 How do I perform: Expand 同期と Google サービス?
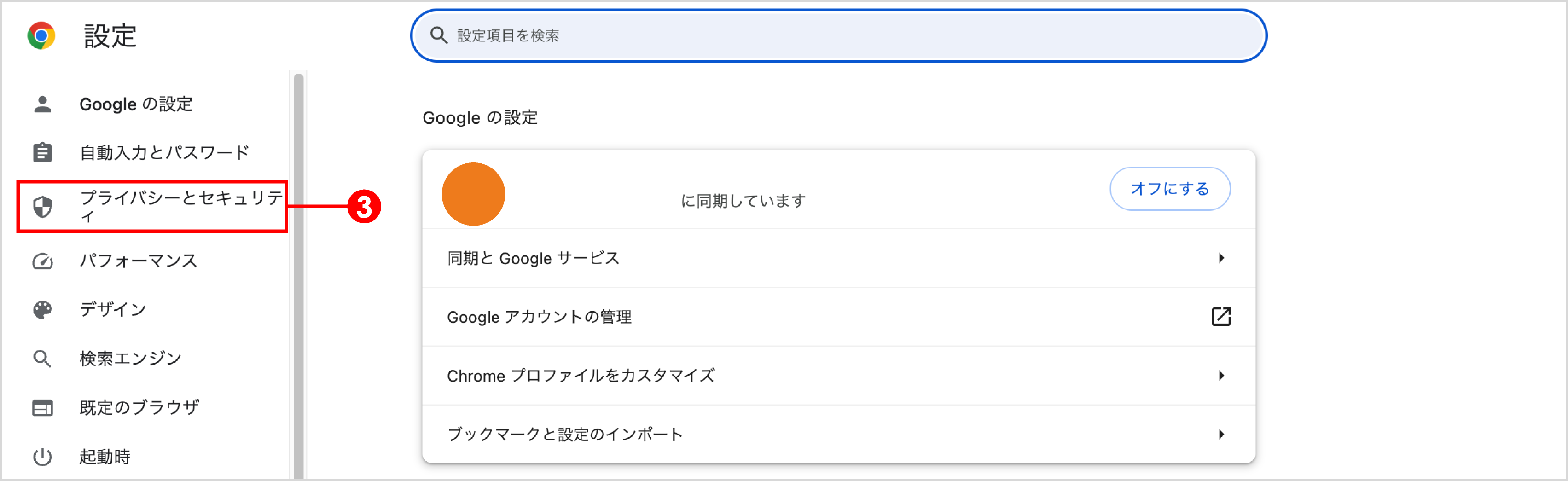pos(1222,258)
